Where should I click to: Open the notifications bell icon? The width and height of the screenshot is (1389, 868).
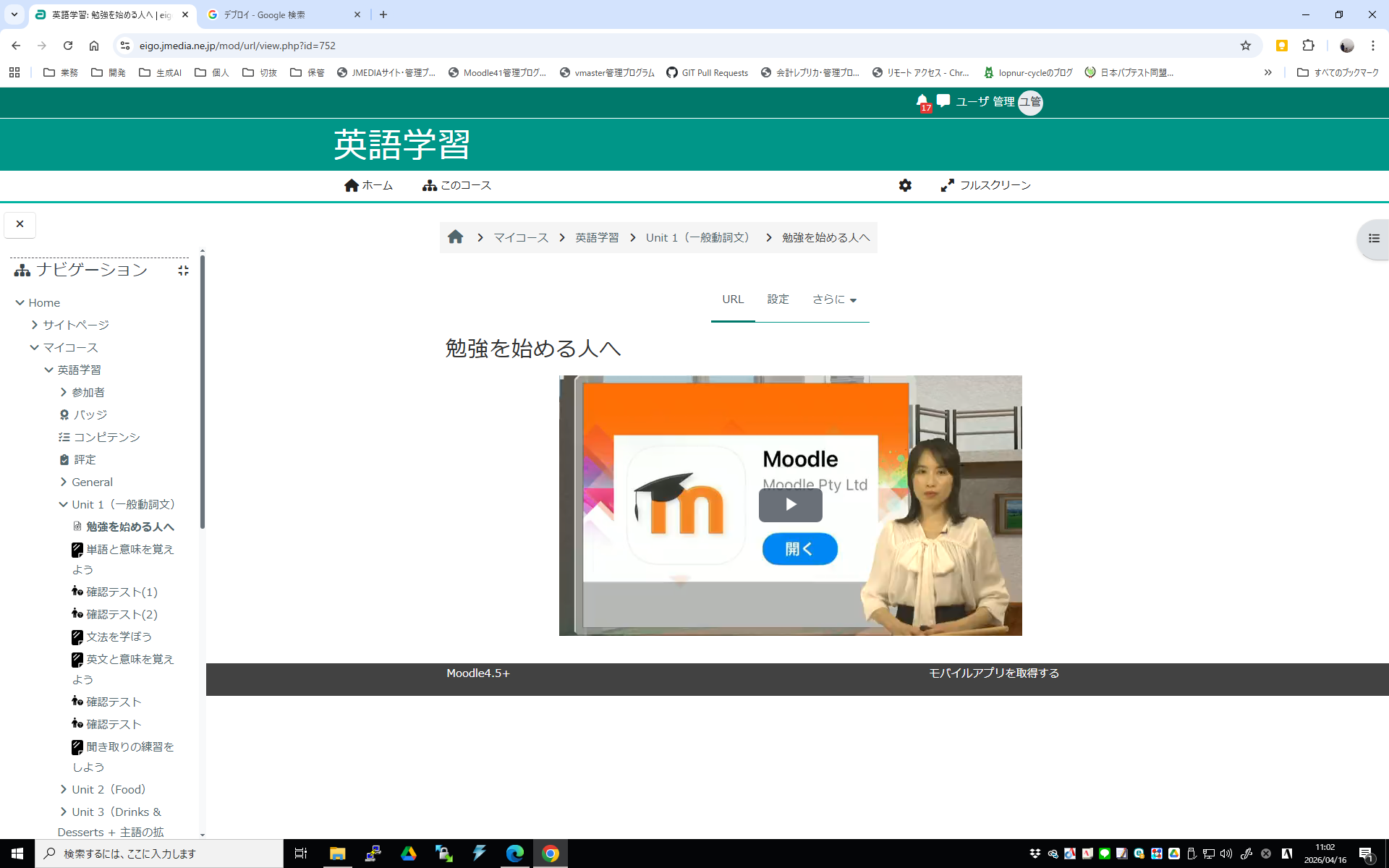(x=922, y=101)
